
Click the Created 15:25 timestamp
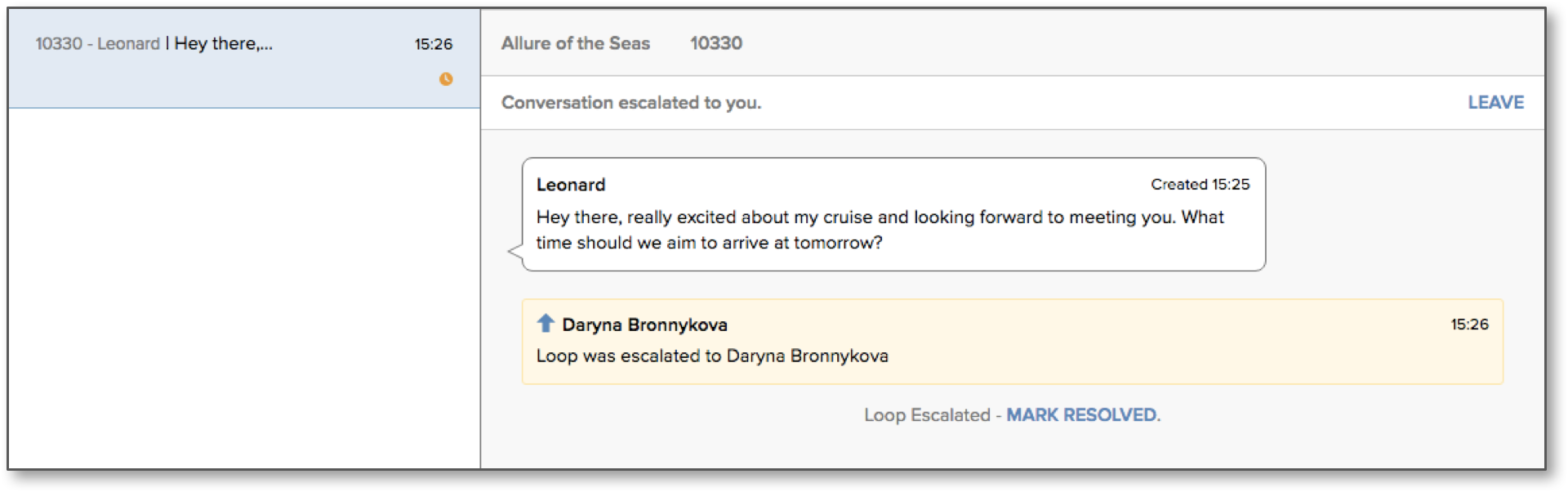(x=1200, y=185)
